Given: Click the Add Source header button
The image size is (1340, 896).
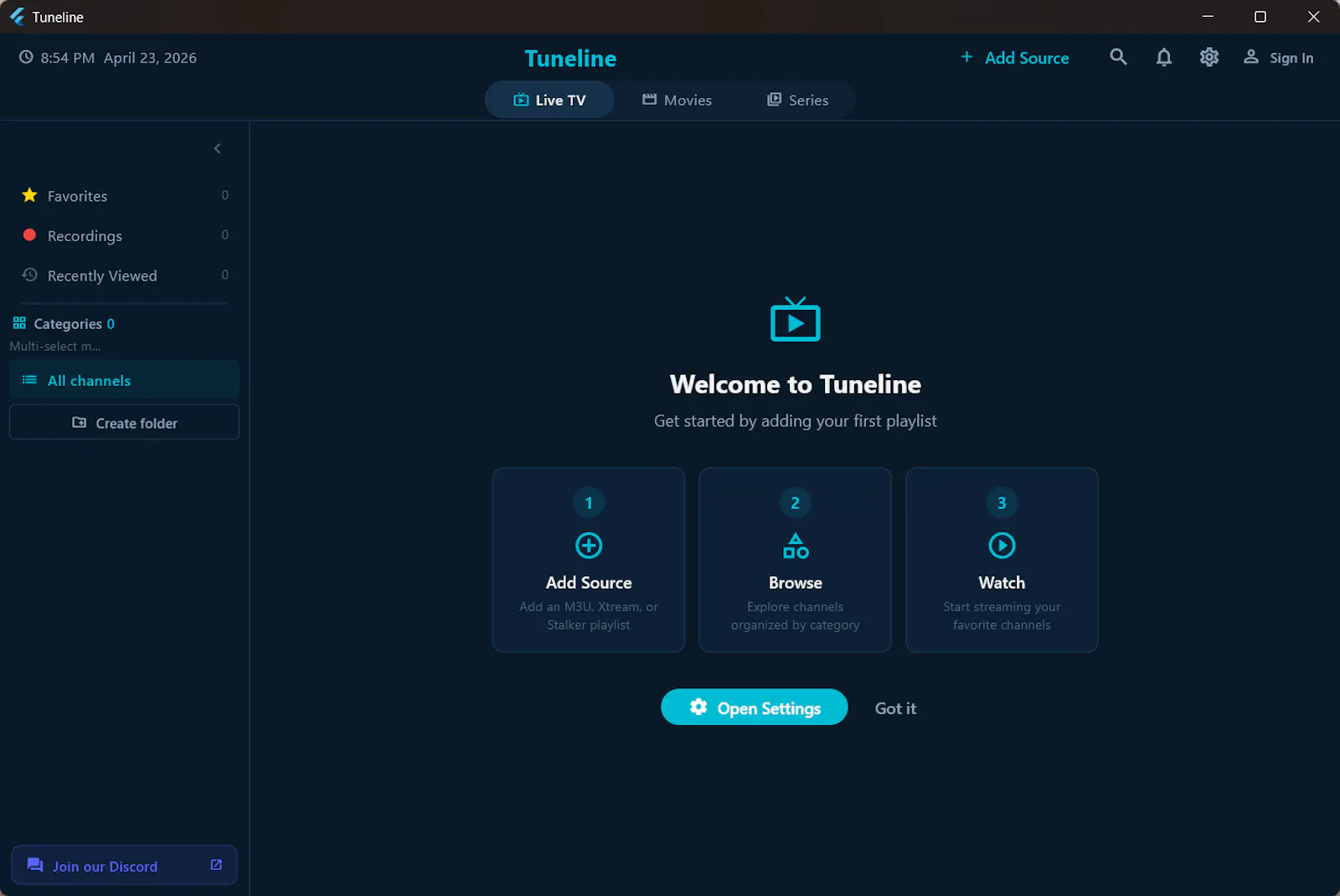Looking at the screenshot, I should tap(1014, 57).
